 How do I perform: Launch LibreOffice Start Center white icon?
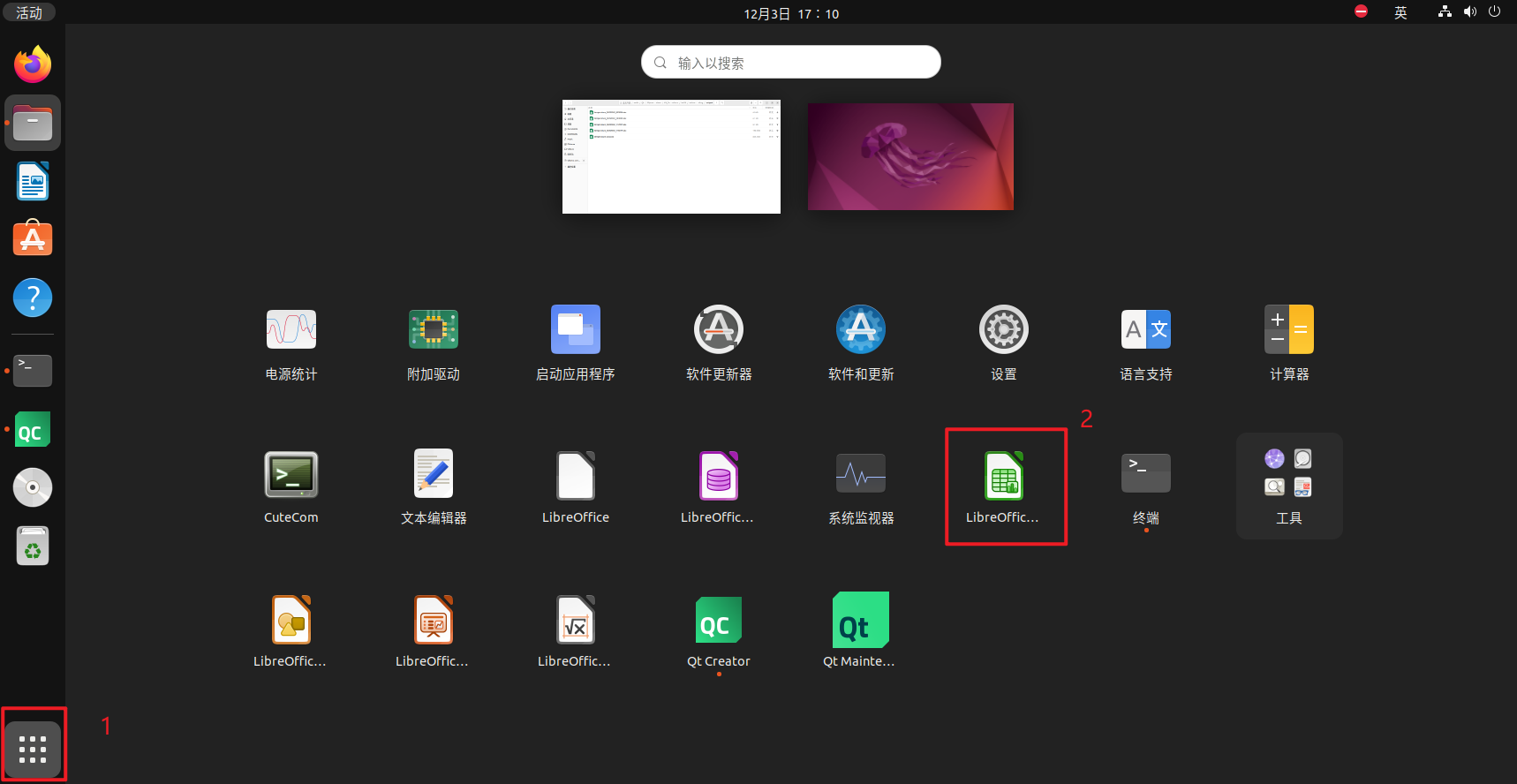coord(576,487)
